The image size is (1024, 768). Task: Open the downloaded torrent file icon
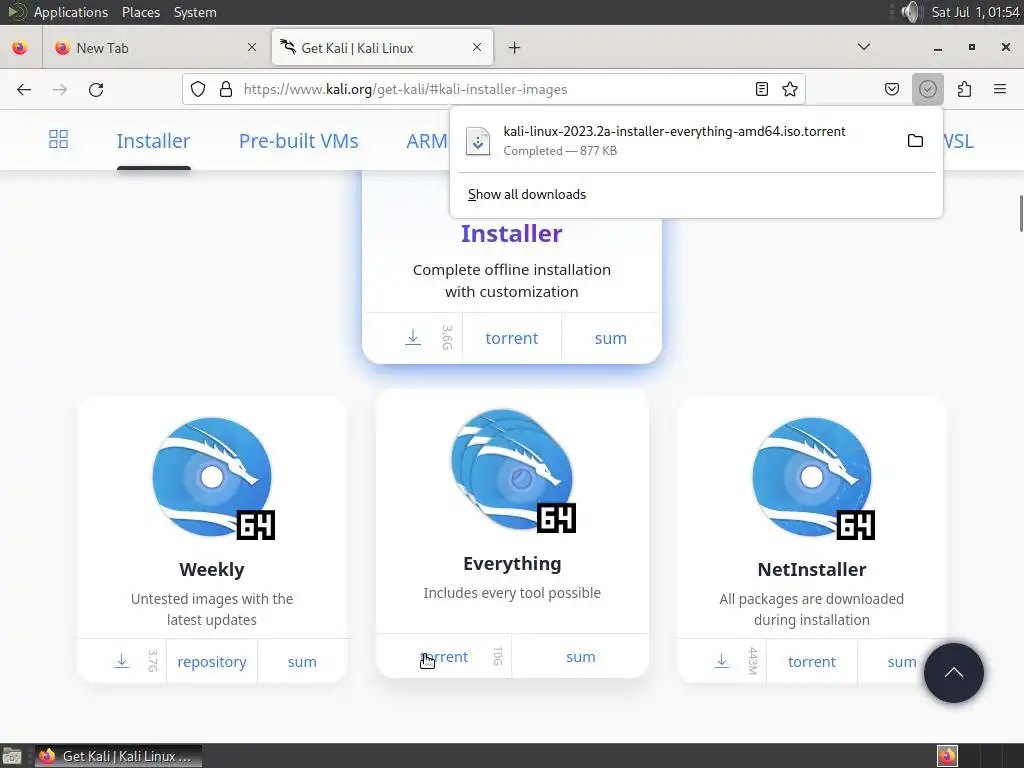pyautogui.click(x=477, y=141)
